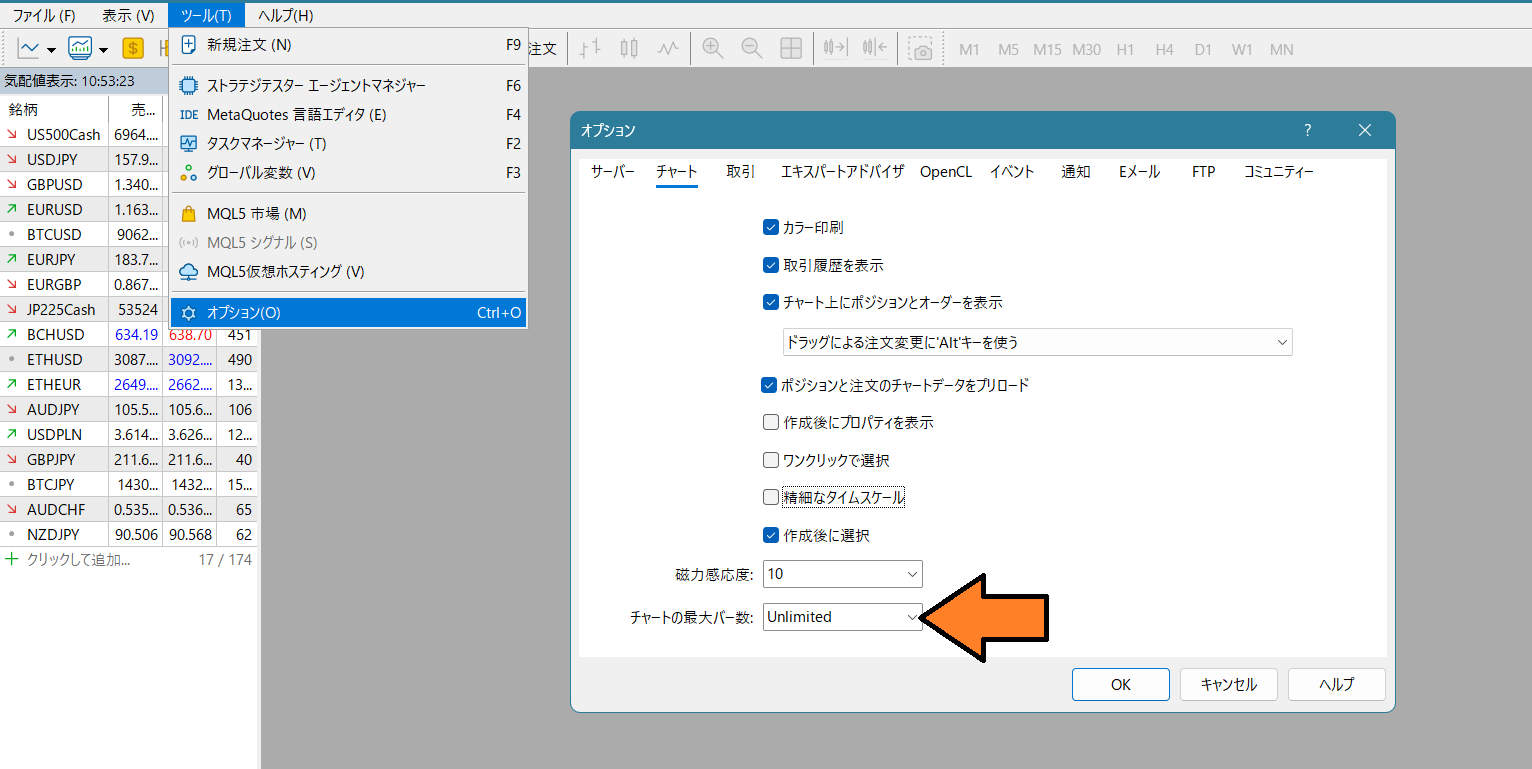The image size is (1532, 769).
Task: Switch chart to candlestick view icon
Action: (629, 48)
